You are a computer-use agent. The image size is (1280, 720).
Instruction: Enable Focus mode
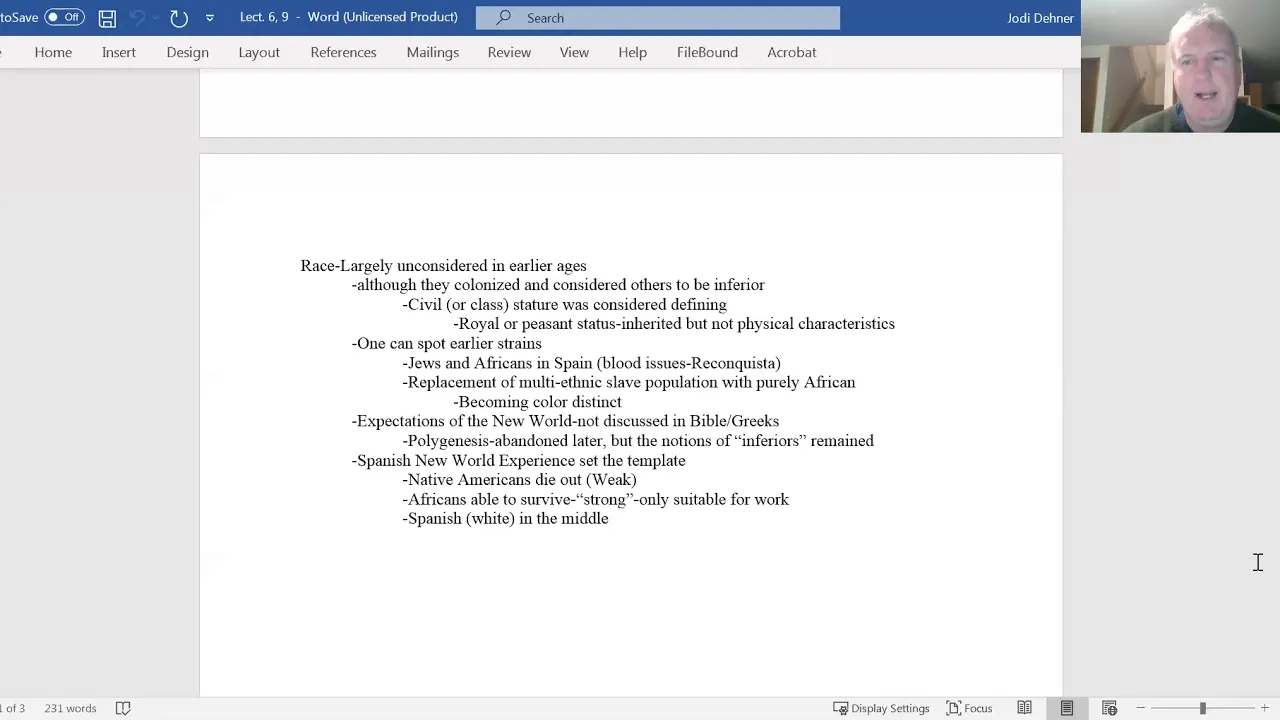pyautogui.click(x=969, y=708)
